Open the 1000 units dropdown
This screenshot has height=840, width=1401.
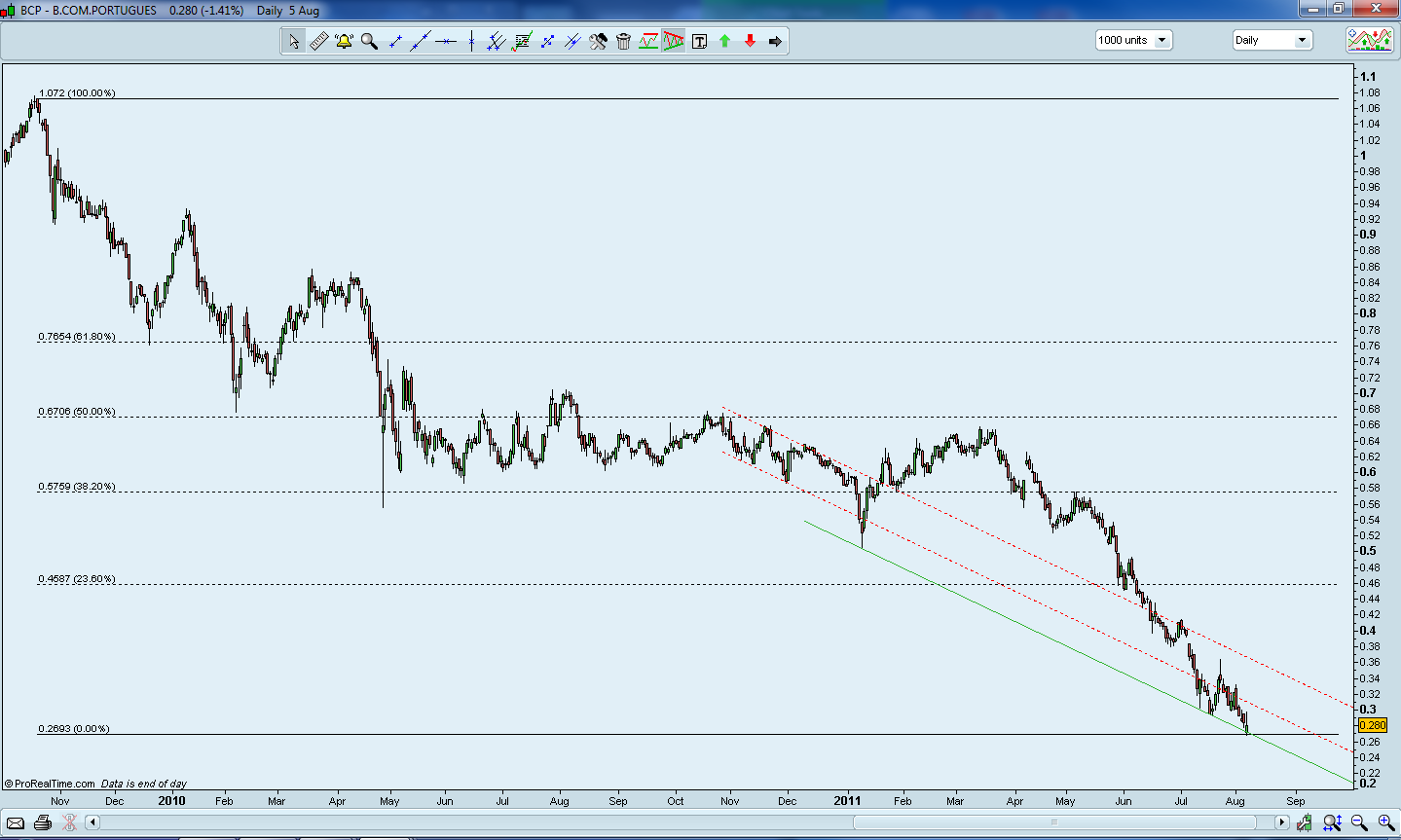point(1133,40)
